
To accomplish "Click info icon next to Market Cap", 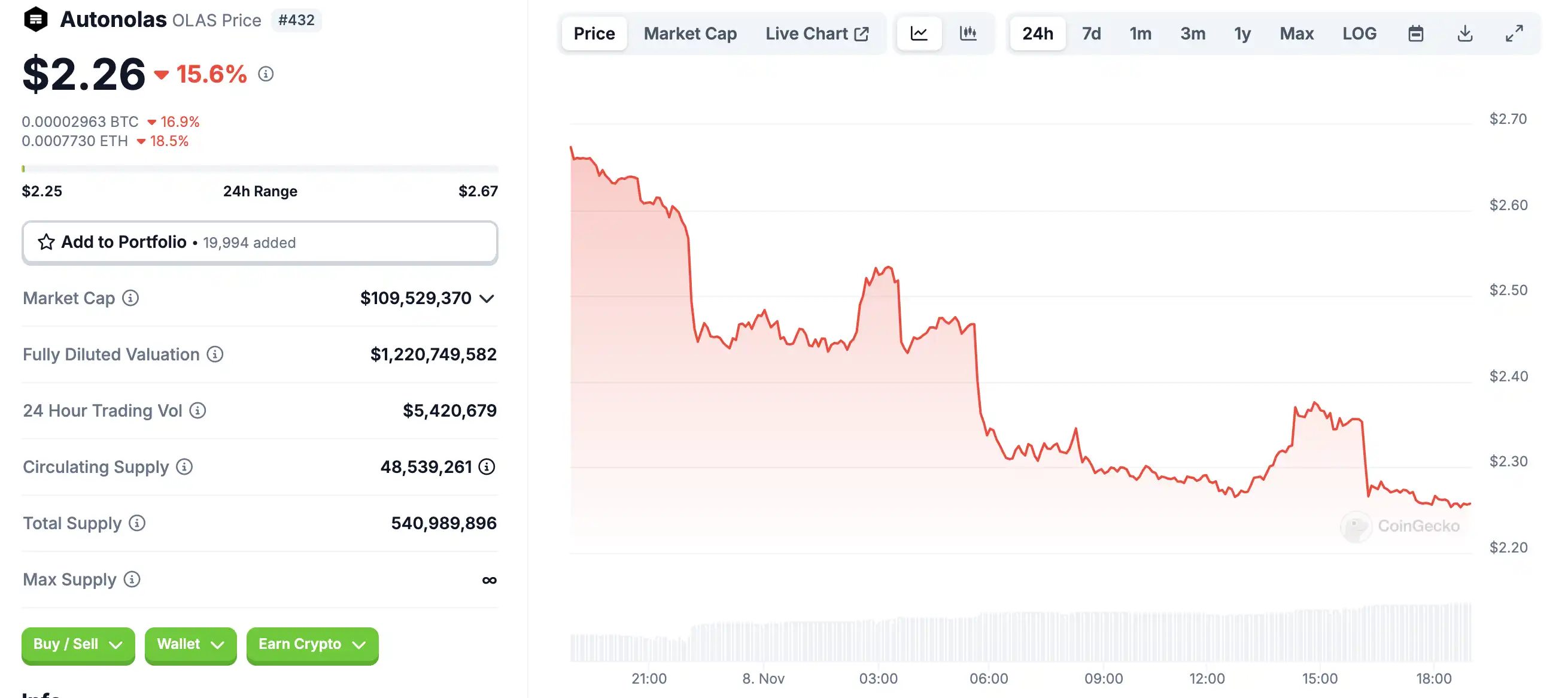I will click(x=130, y=298).
